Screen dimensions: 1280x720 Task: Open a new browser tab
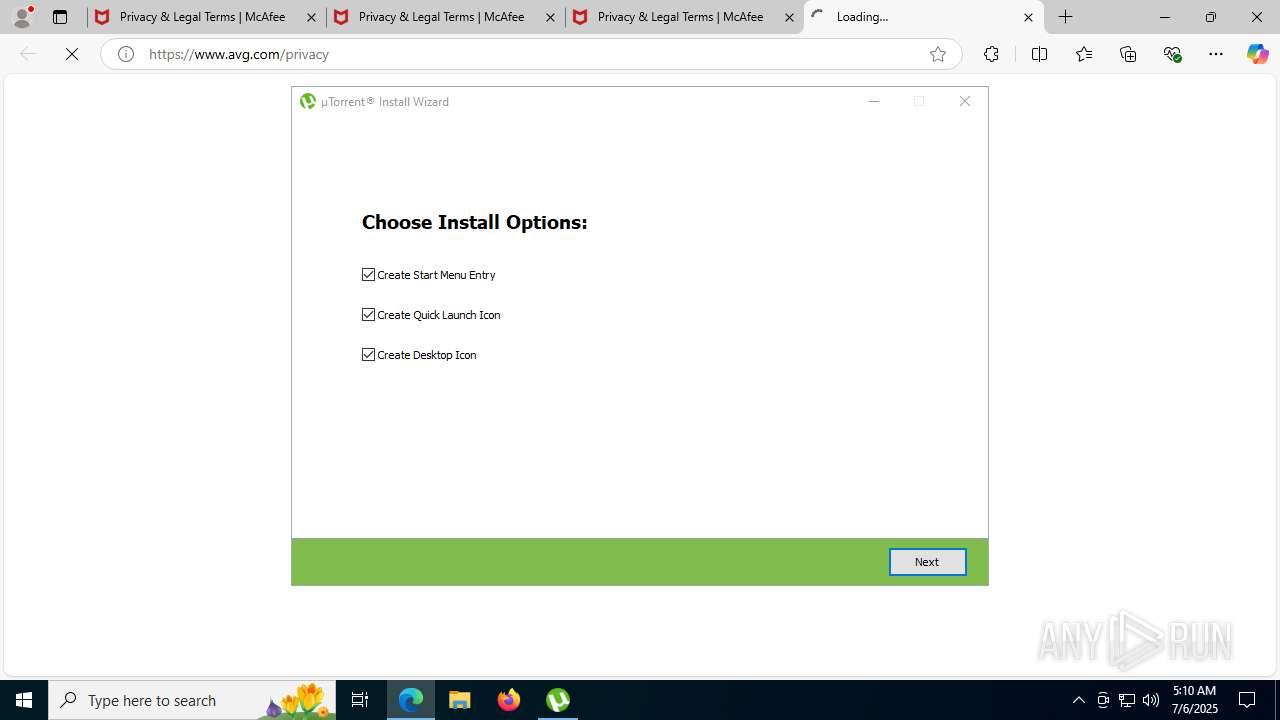pos(1066,17)
